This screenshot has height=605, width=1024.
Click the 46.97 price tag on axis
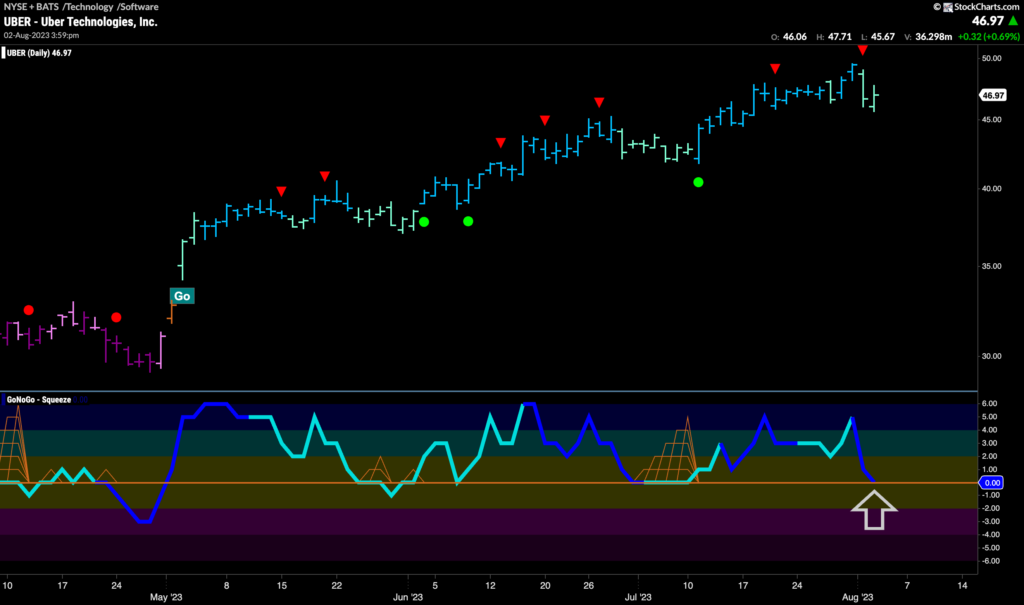[x=992, y=96]
